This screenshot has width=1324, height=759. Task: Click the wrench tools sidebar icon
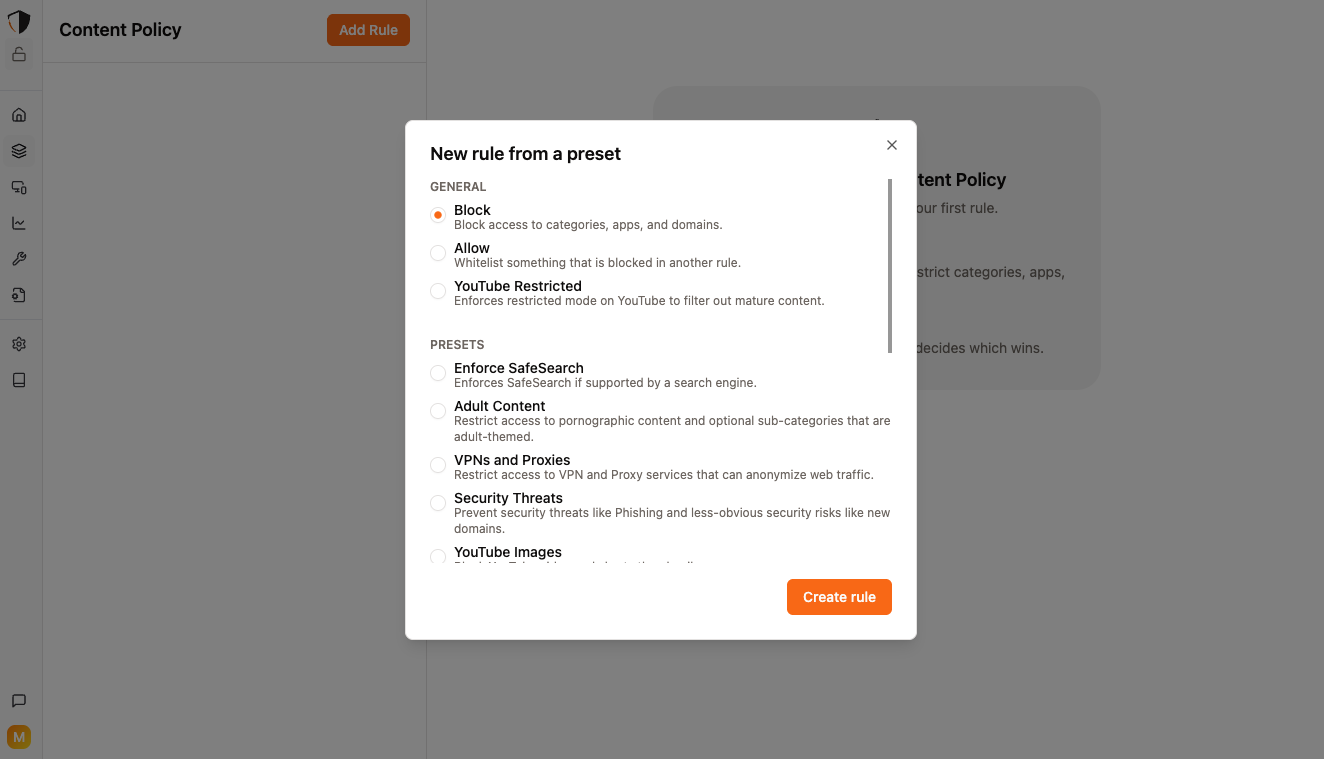point(19,259)
